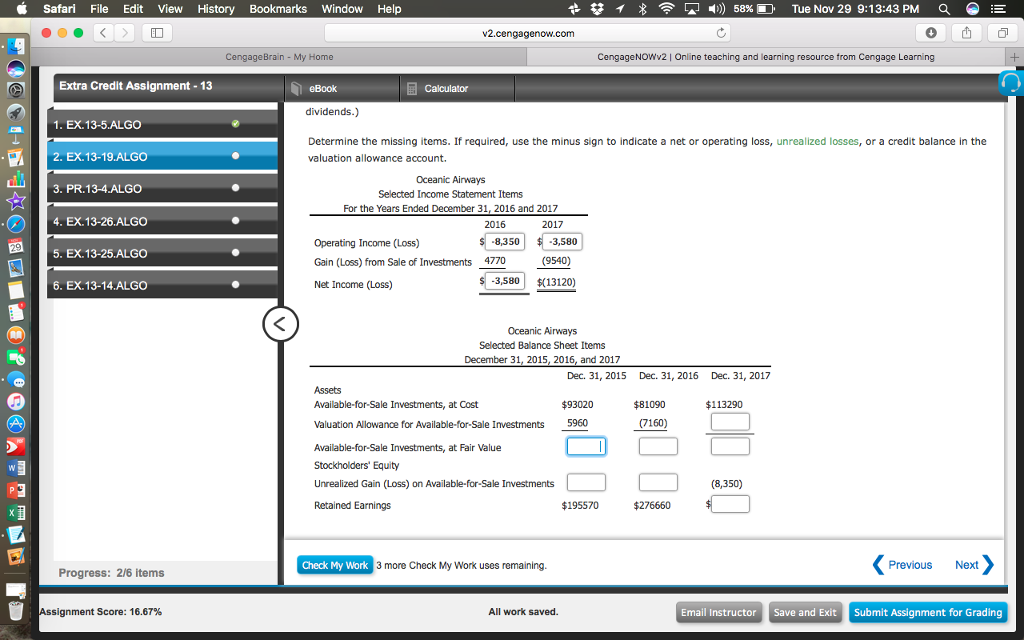
Task: Click the Safari back navigation arrow
Action: coord(103,32)
